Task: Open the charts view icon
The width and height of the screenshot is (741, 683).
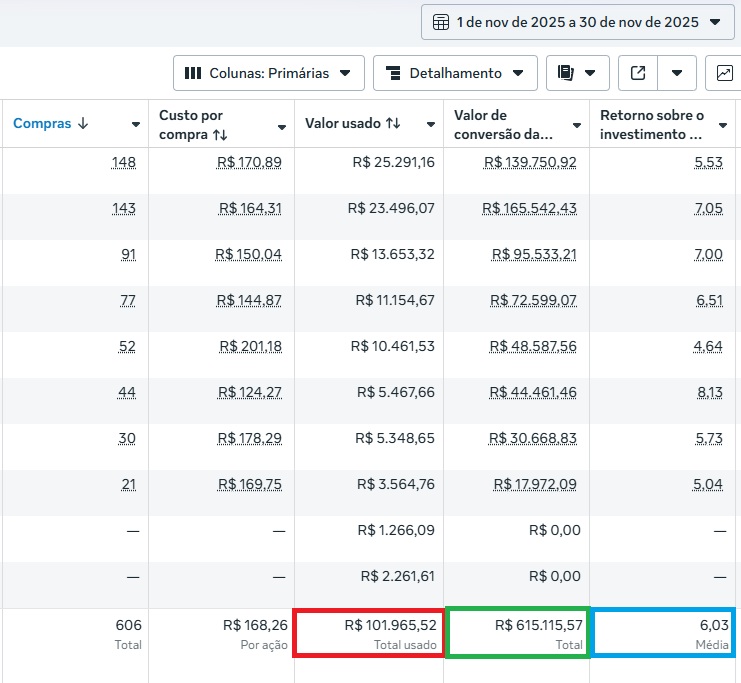Action: (724, 73)
